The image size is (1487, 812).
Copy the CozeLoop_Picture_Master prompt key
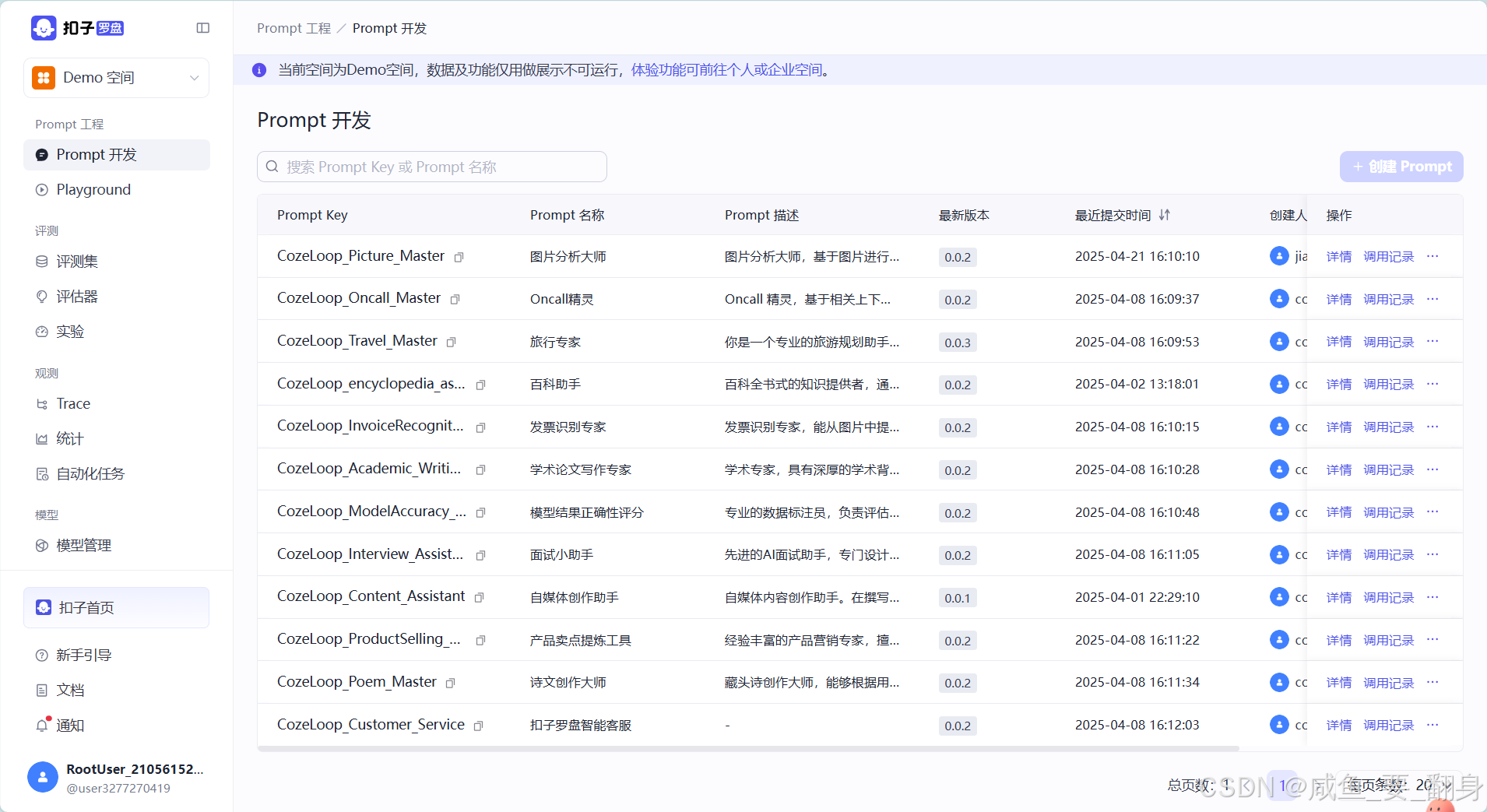(x=459, y=257)
